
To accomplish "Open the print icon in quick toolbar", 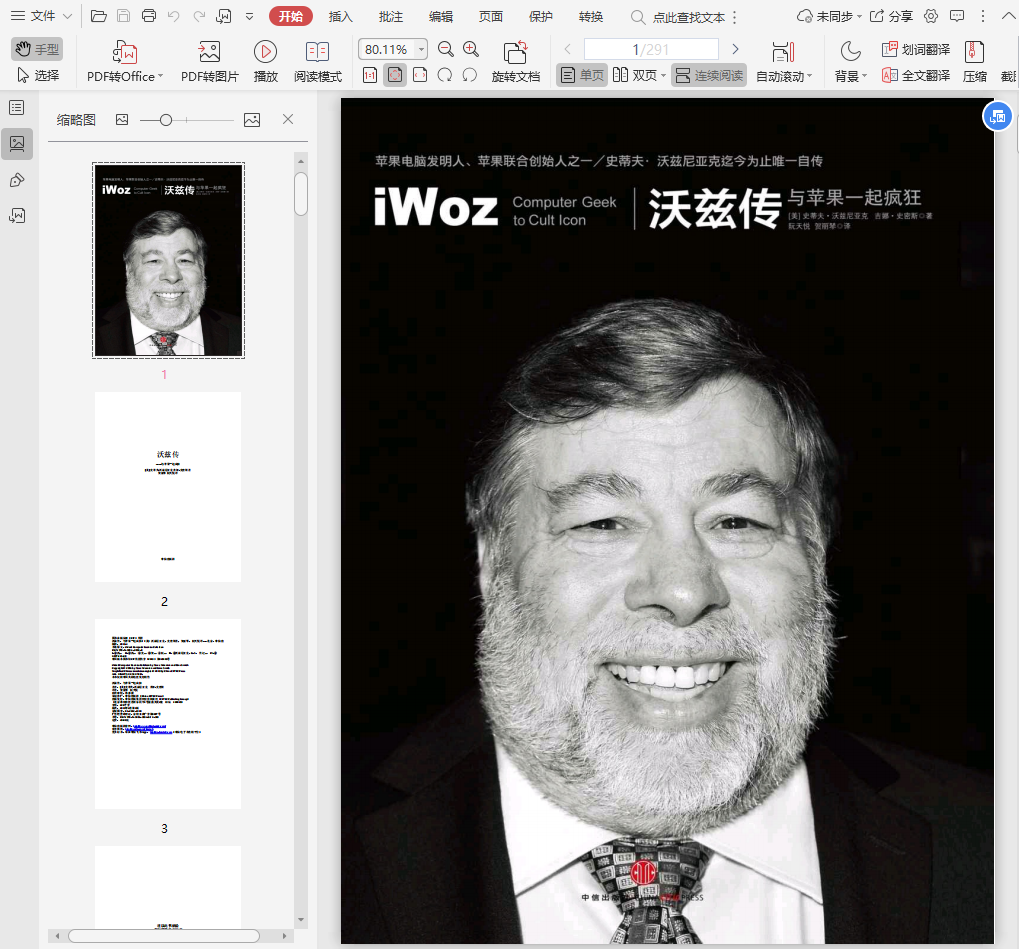I will pos(149,16).
